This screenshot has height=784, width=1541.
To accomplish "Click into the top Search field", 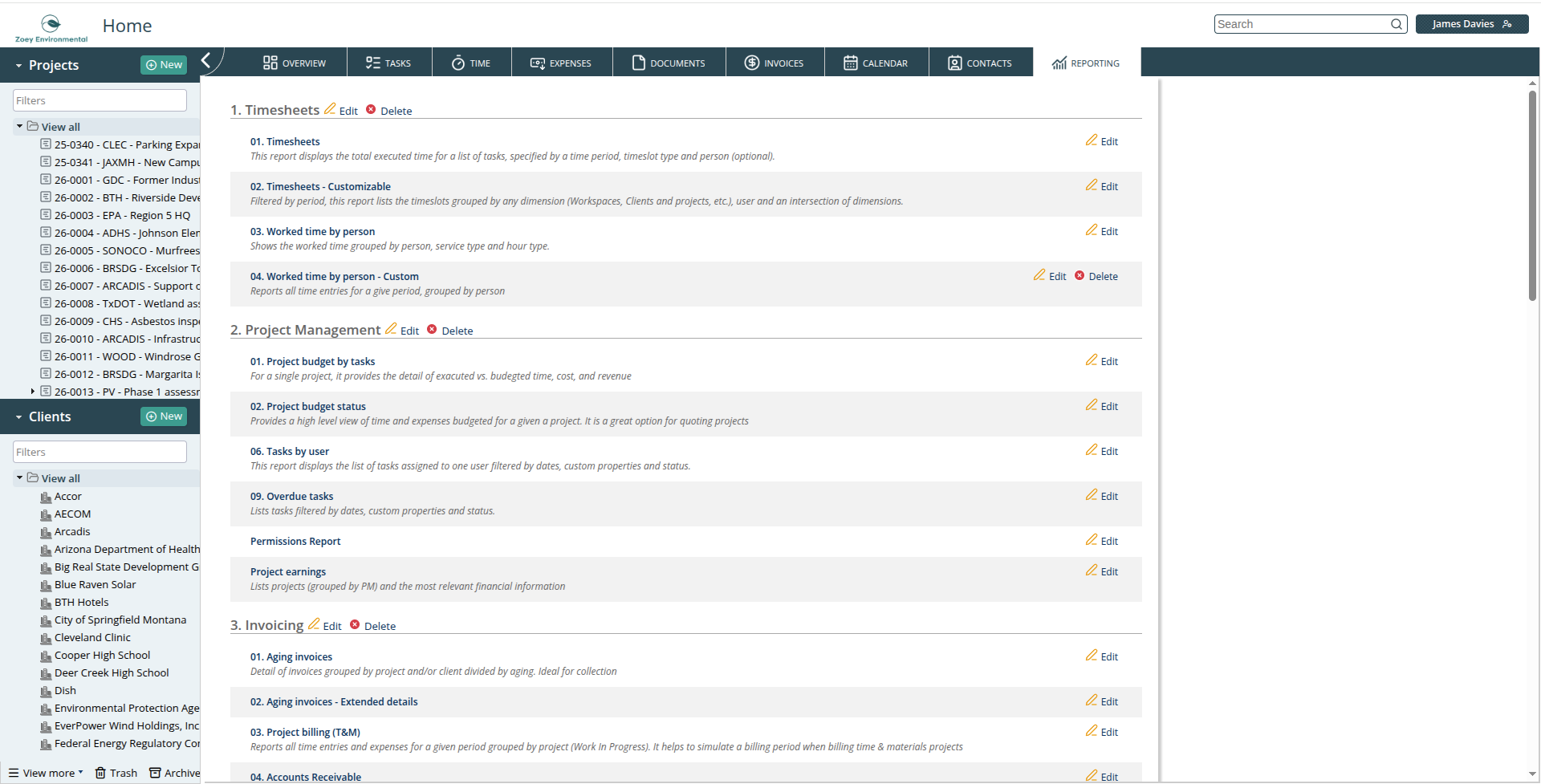I will pyautogui.click(x=1302, y=24).
